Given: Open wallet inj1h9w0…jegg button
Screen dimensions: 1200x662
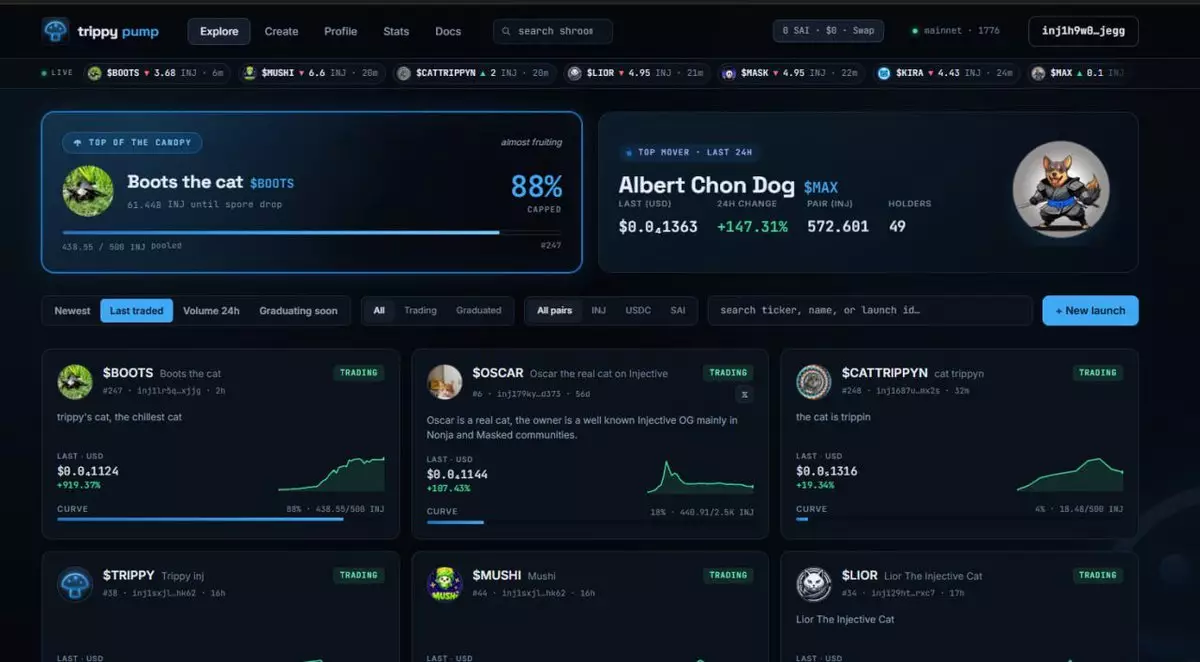Looking at the screenshot, I should tap(1083, 31).
